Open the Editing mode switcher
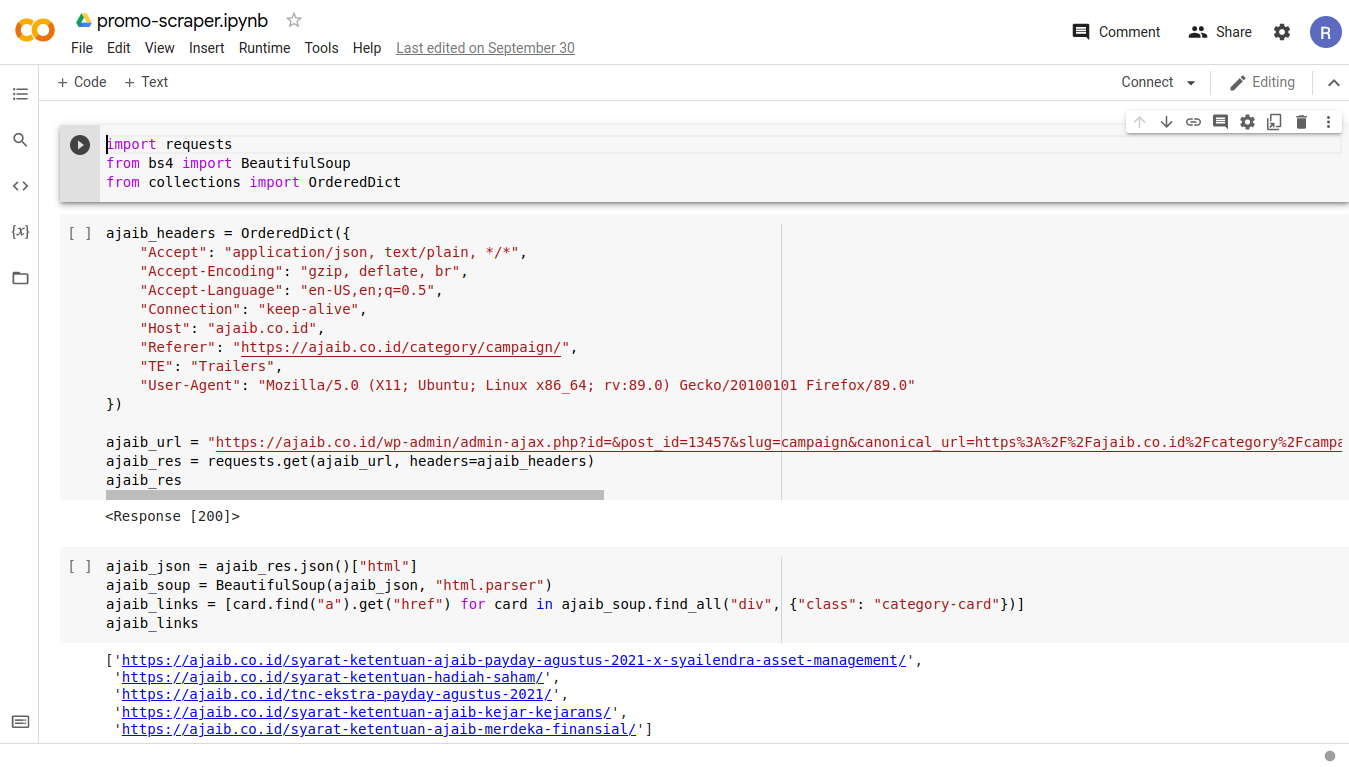1349x767 pixels. click(1262, 82)
